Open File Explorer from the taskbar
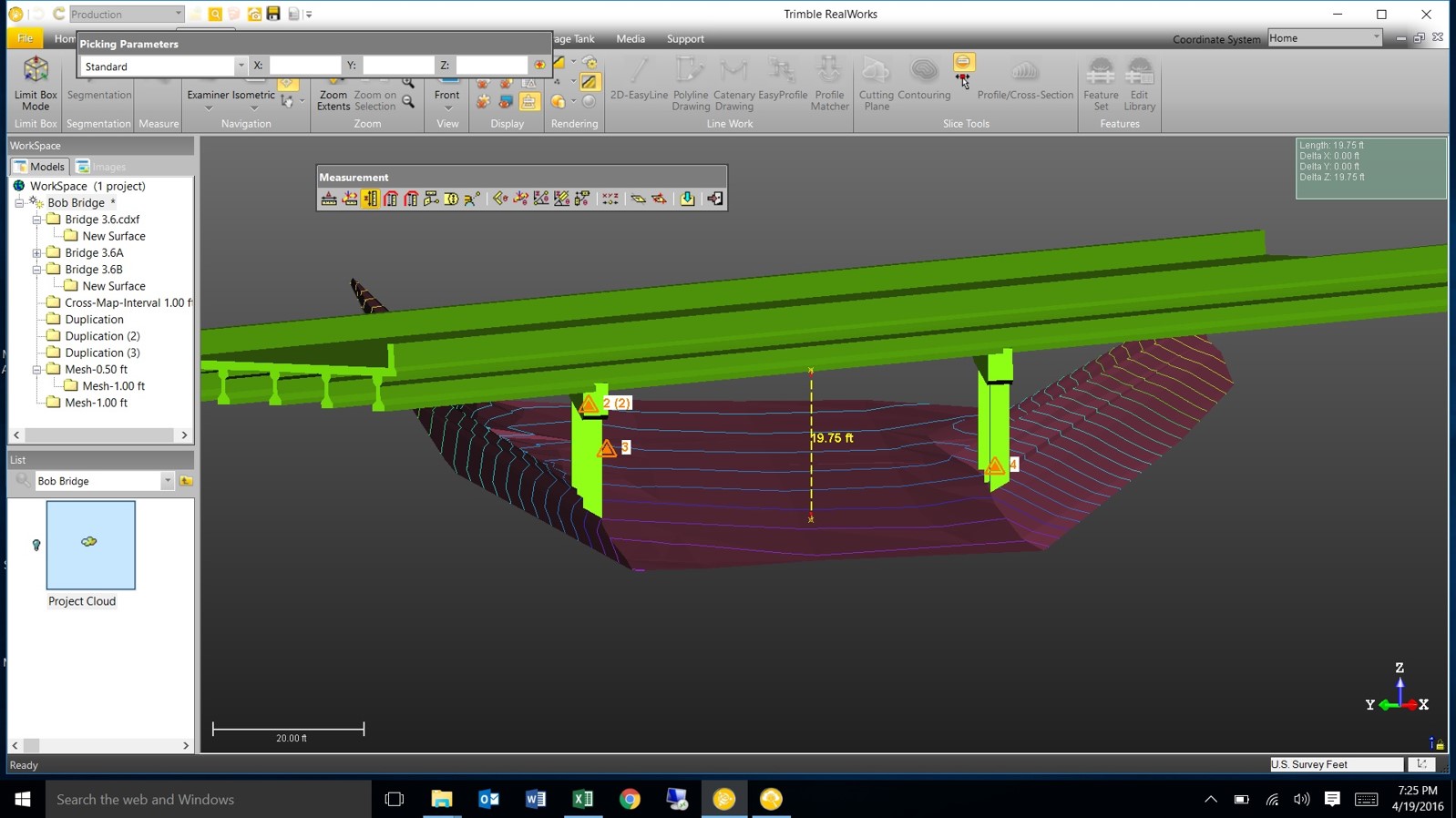 442,799
